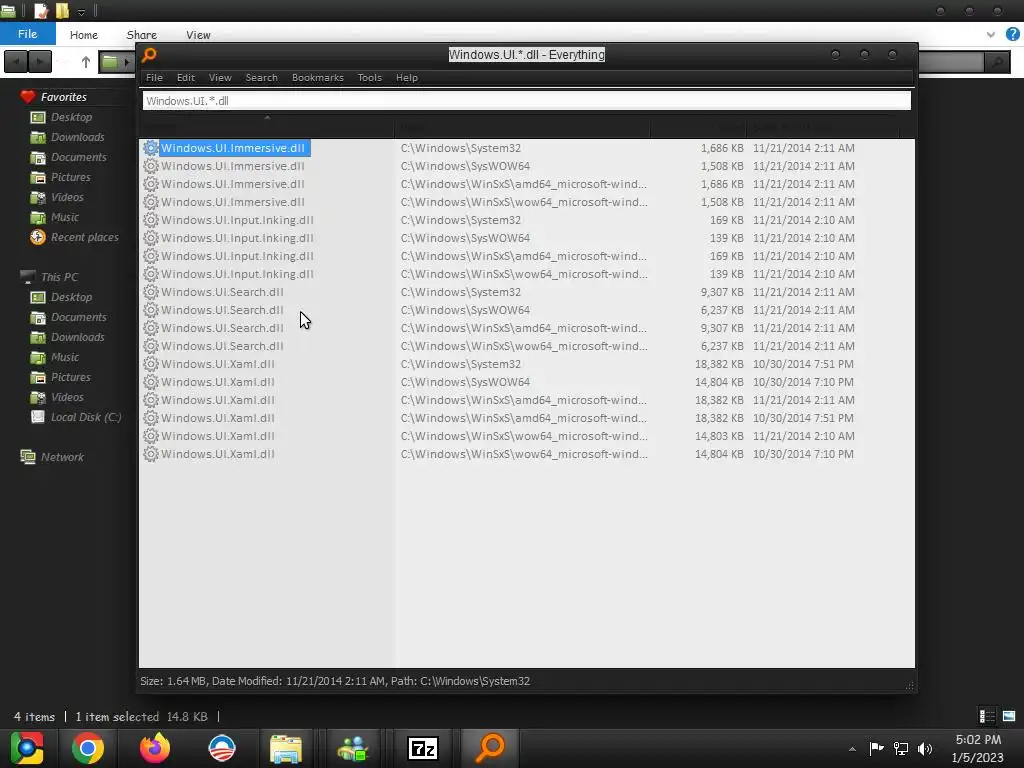
Task: Open the Search menu in Everything
Action: pos(261,77)
